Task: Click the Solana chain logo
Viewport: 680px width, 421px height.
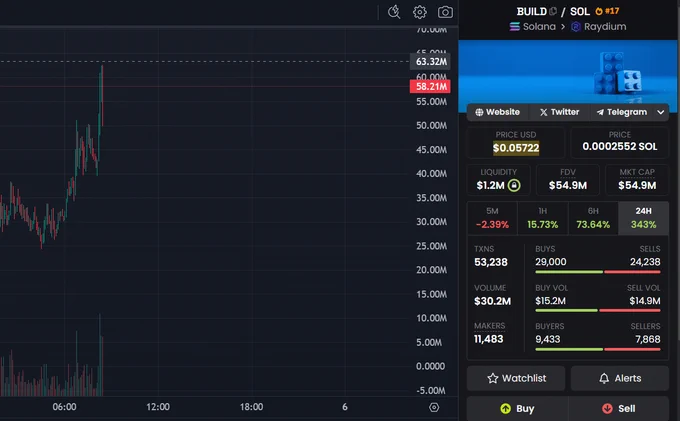Action: 514,27
